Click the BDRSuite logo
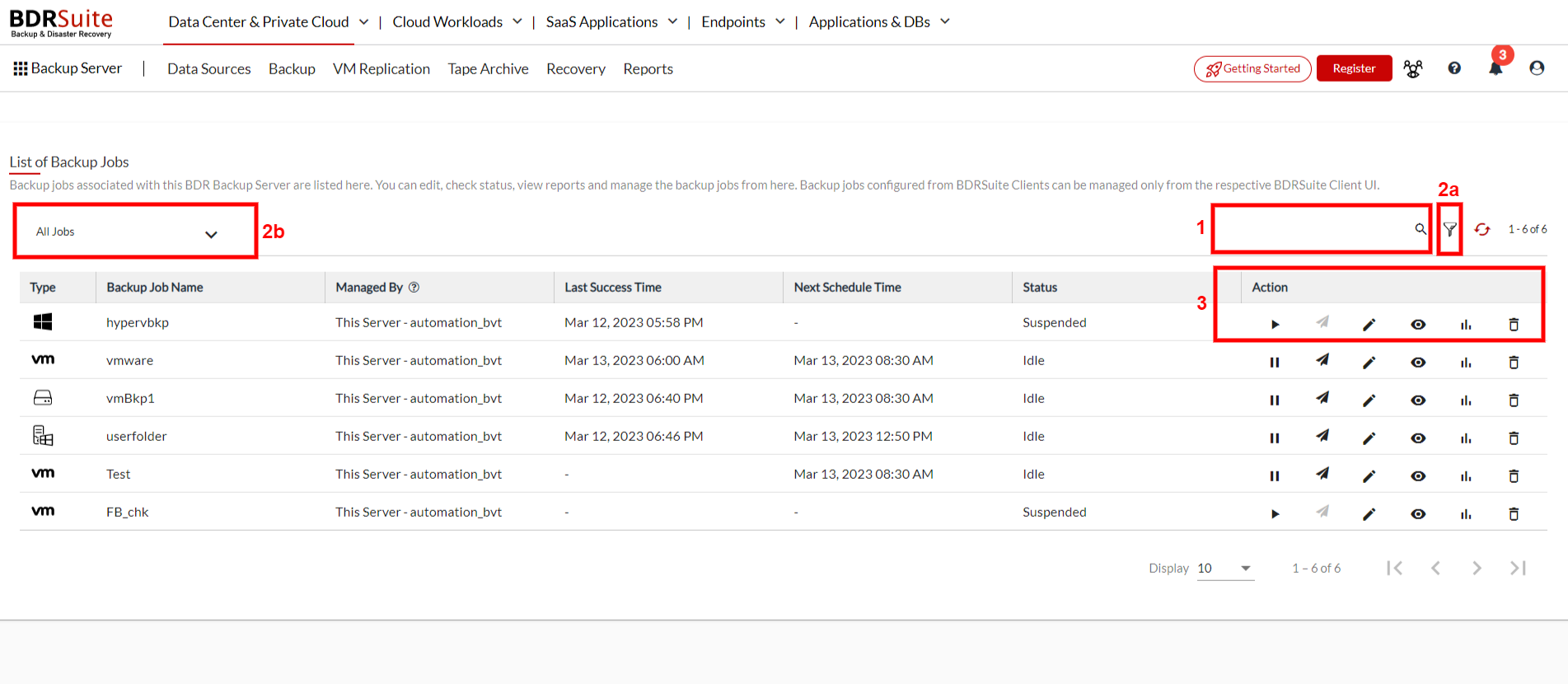Image resolution: width=1568 pixels, height=684 pixels. tap(61, 22)
